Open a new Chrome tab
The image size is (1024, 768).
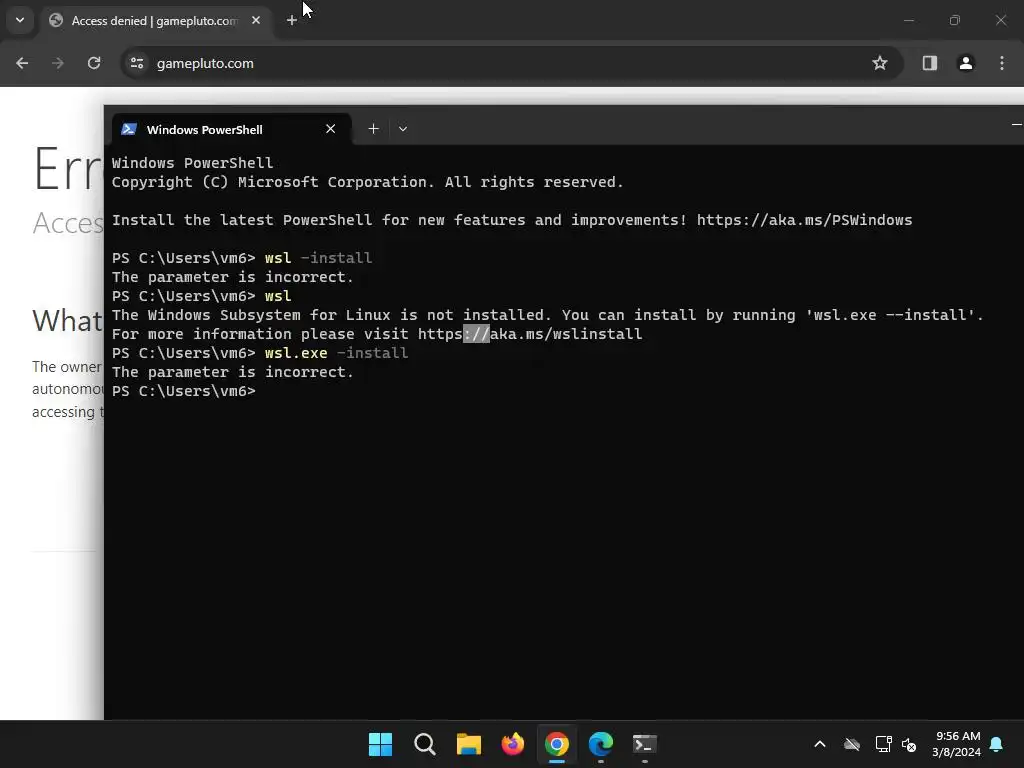292,20
